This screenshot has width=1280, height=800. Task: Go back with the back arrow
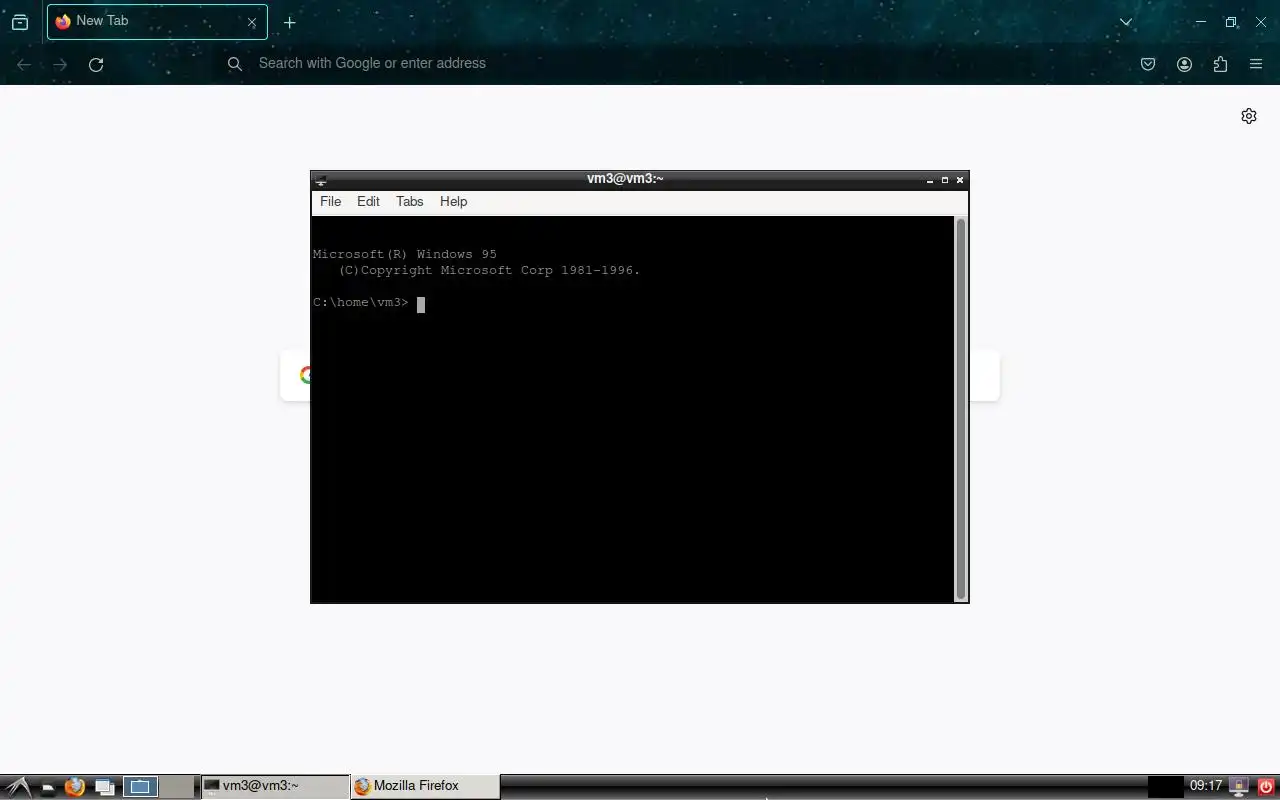click(x=24, y=64)
